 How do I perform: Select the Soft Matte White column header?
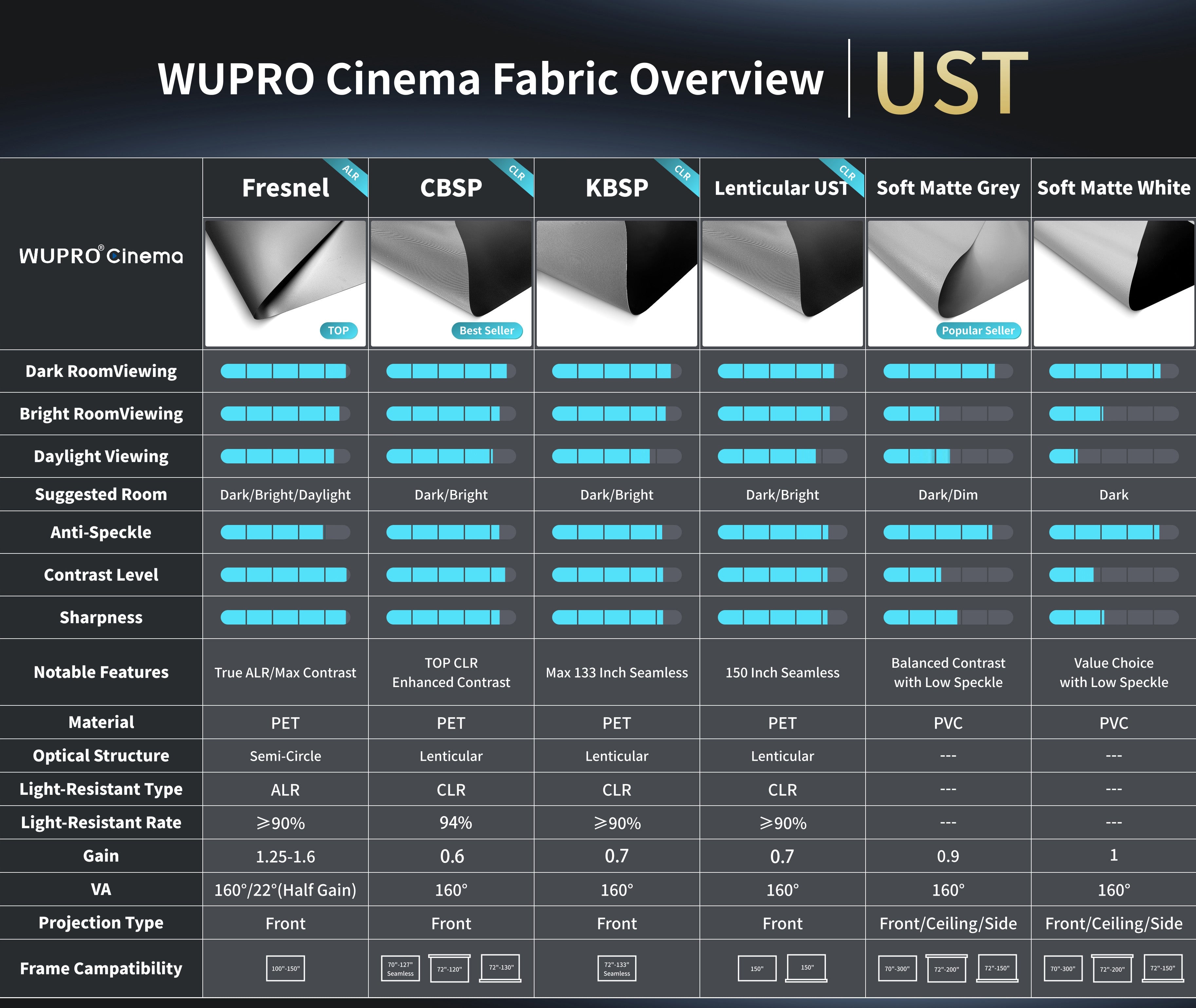pos(1114,187)
